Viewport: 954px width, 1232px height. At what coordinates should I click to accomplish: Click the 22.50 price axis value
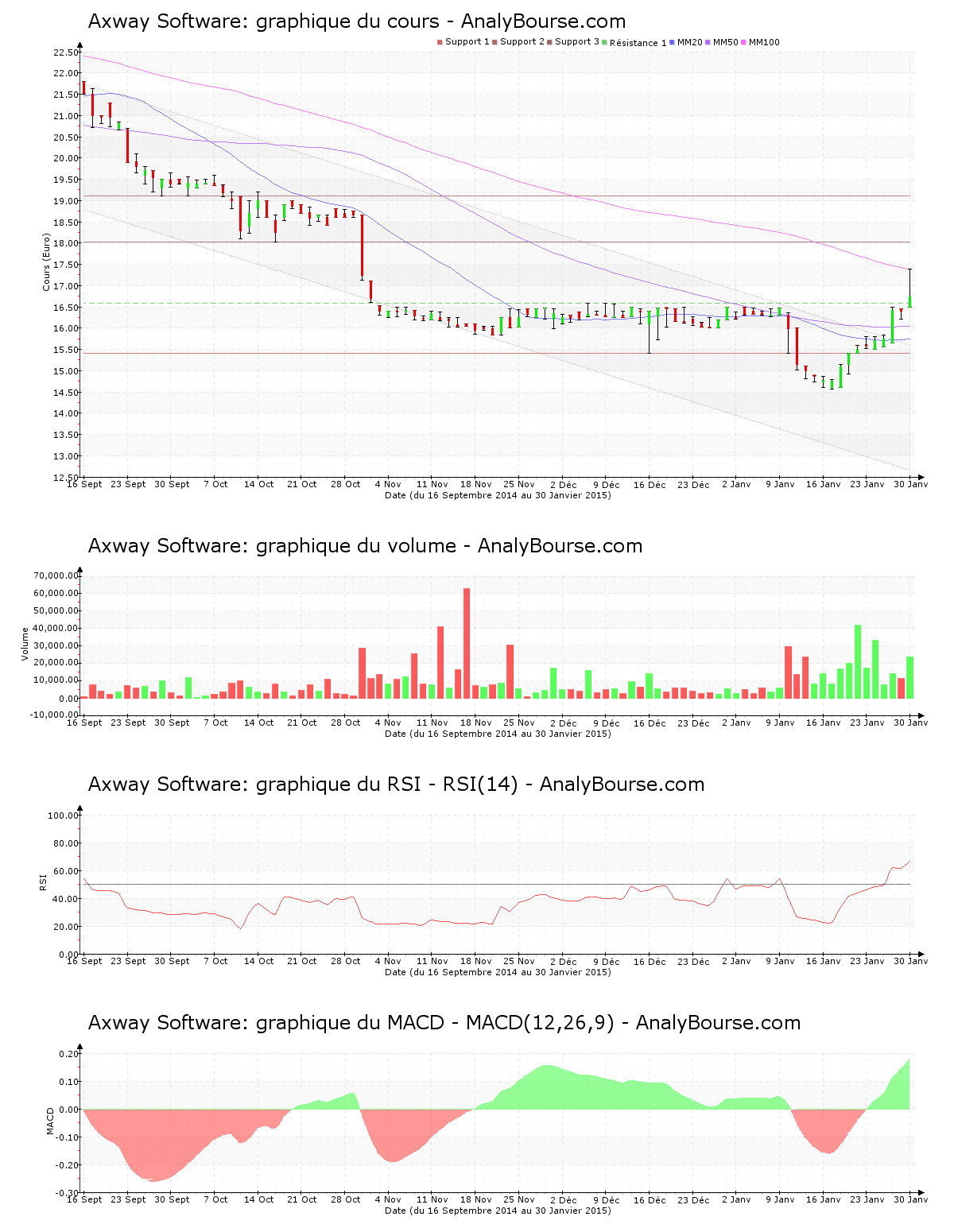[66, 52]
